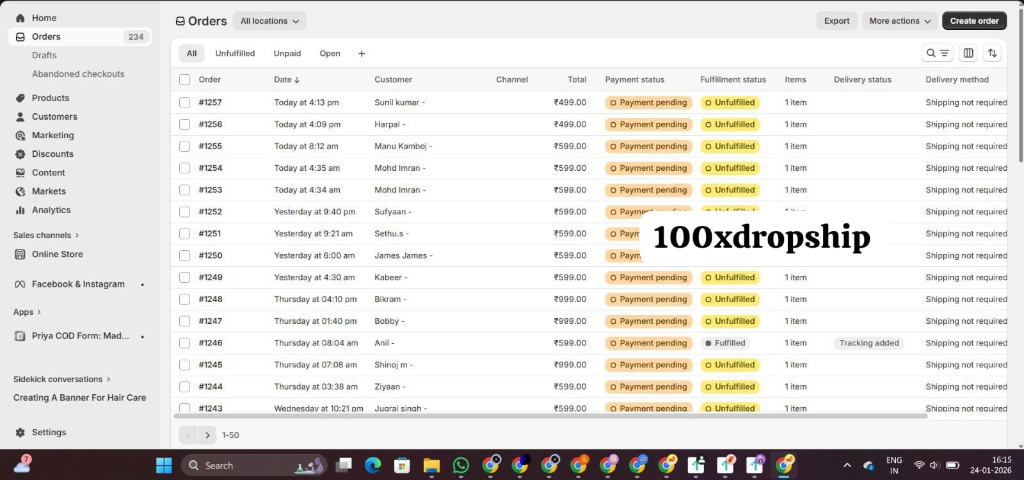Viewport: 1024px width, 480px height.
Task: Add a new view with the plus icon
Action: tap(361, 54)
